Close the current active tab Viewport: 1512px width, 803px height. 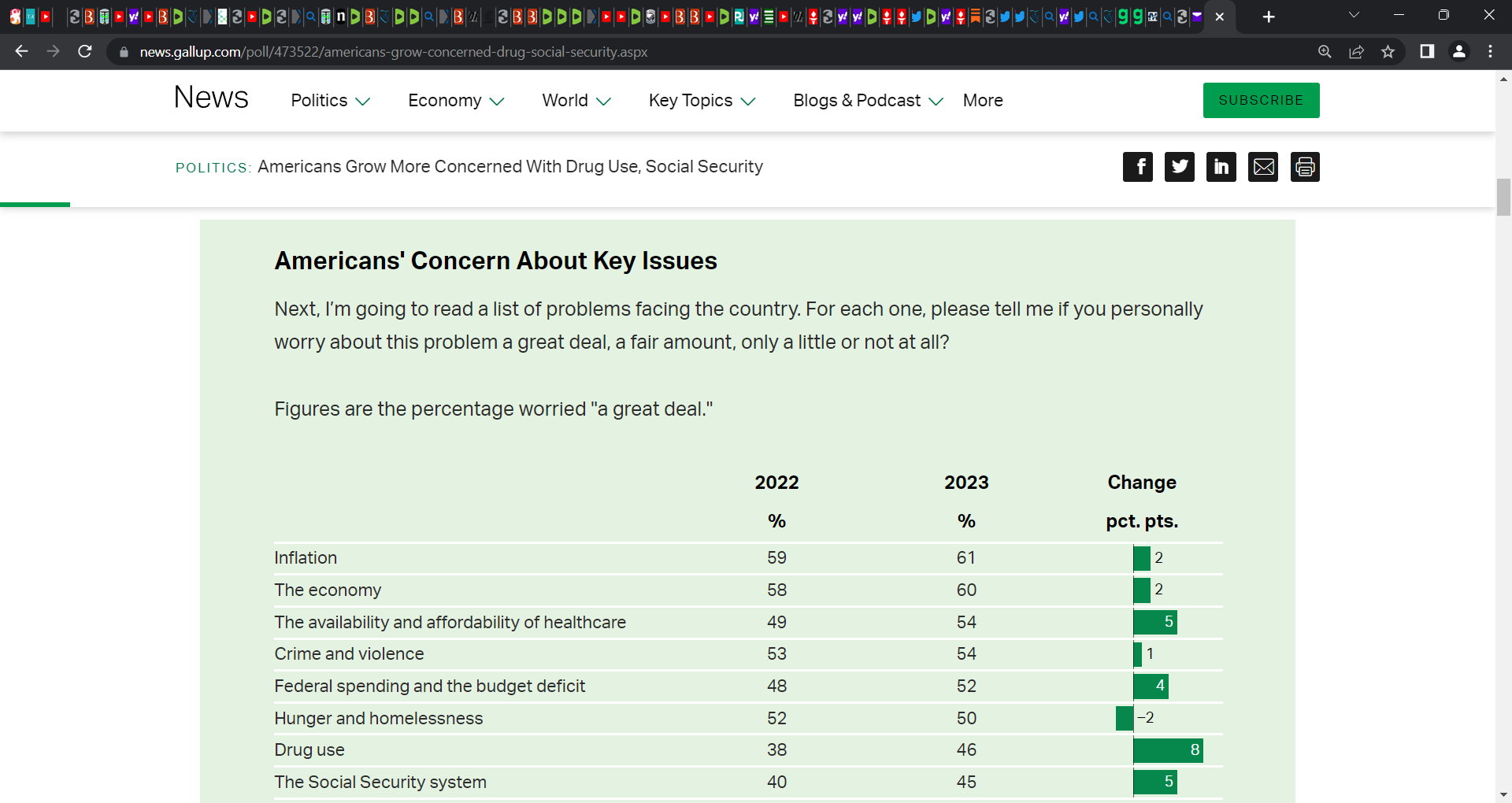(1220, 17)
